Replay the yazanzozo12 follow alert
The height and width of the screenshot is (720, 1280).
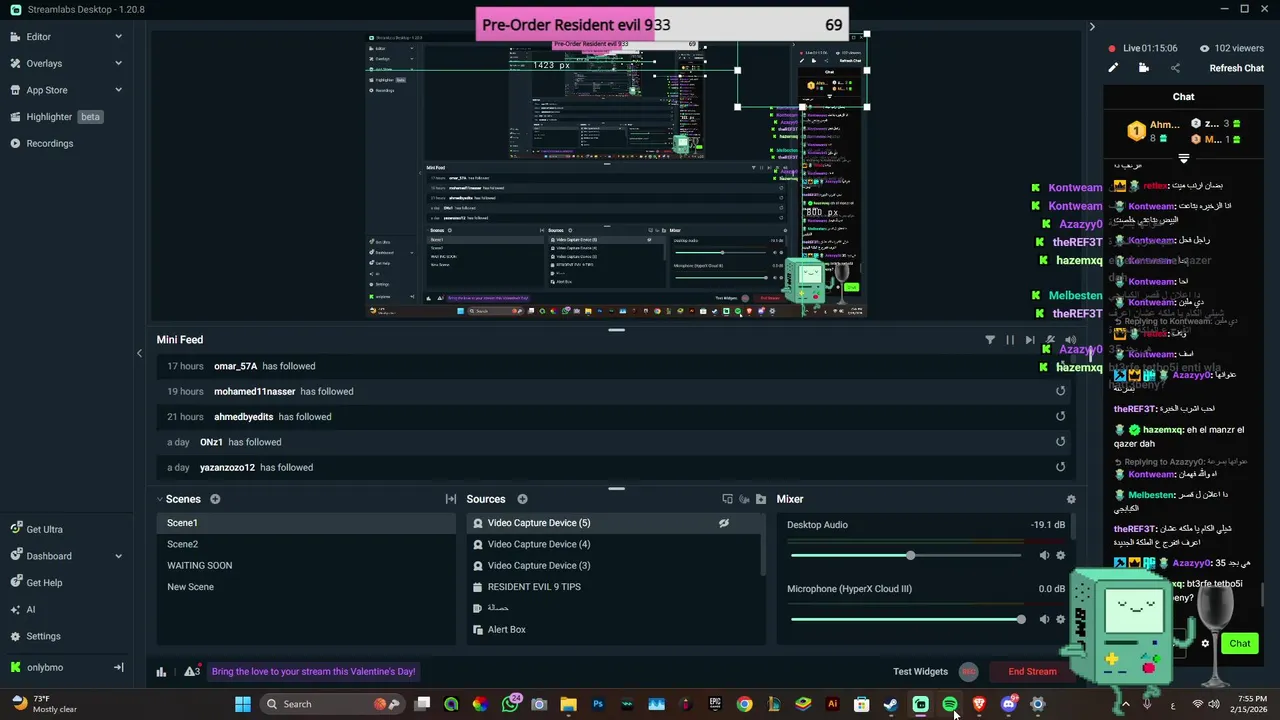coord(1060,467)
